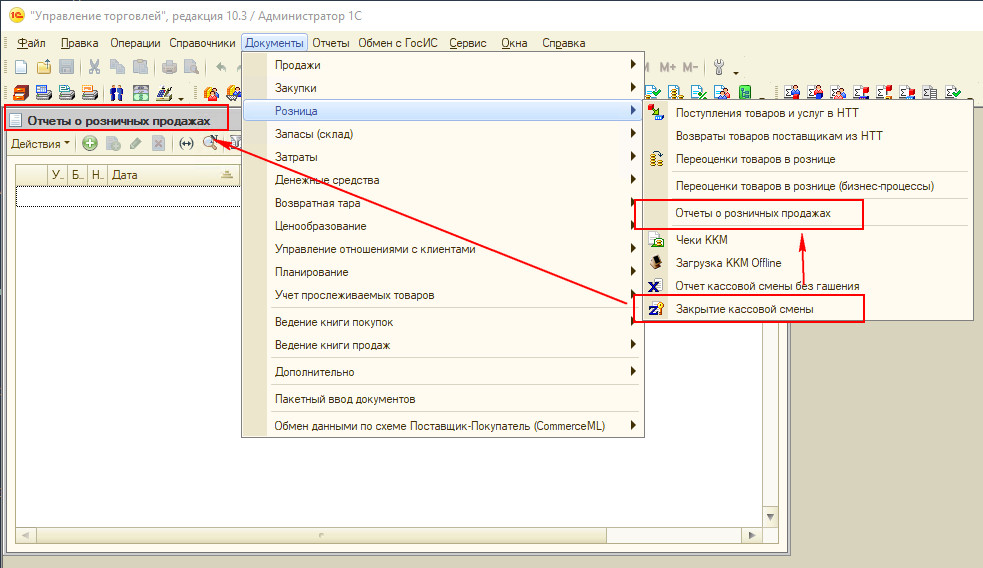
Task: Open dropdown arrow next to wrench icon
Action: [x=736, y=72]
